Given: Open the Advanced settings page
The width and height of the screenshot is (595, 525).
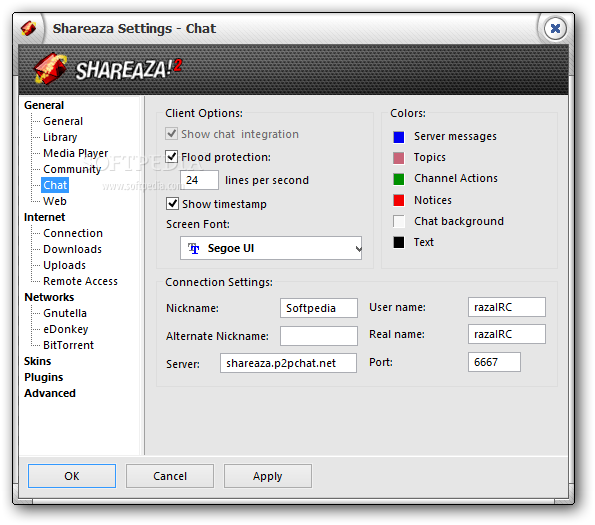Looking at the screenshot, I should [x=50, y=393].
